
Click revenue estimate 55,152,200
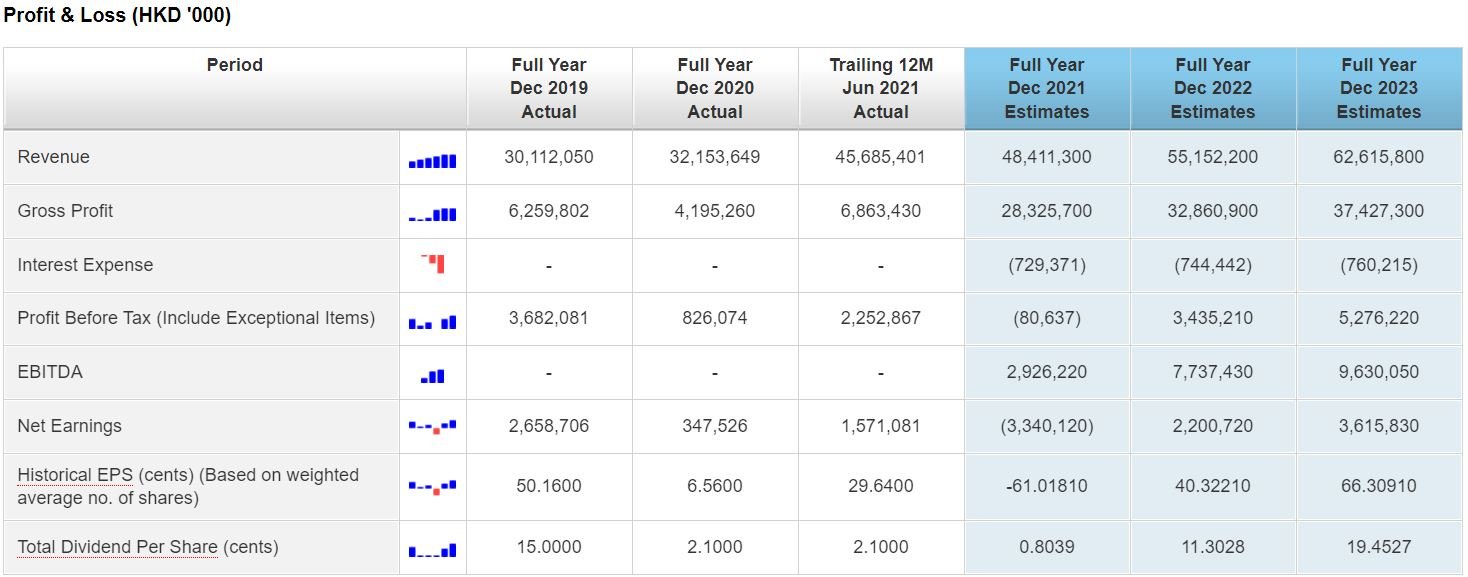(x=1213, y=157)
